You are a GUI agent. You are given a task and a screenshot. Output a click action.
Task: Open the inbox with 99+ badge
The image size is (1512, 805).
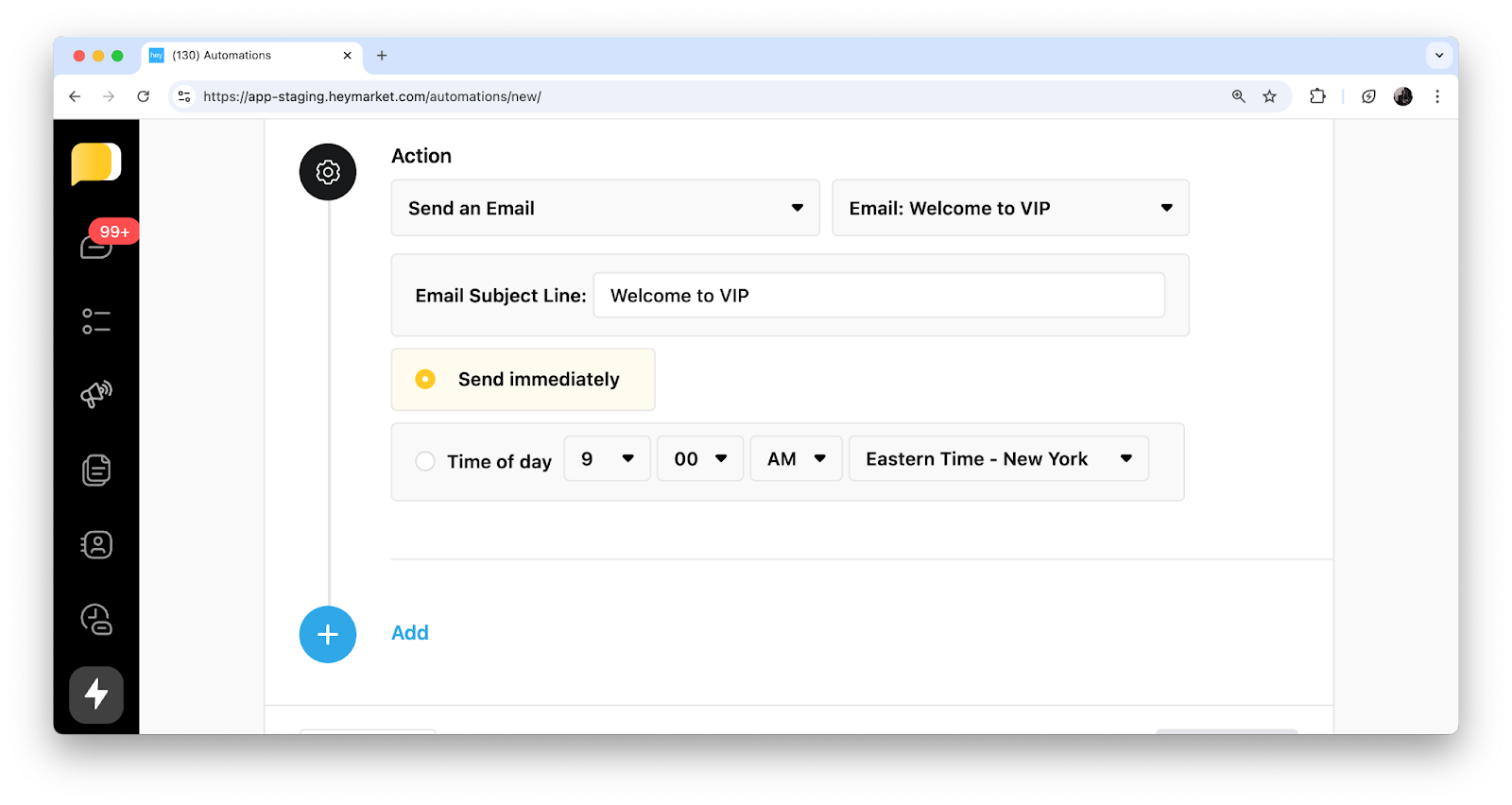[x=96, y=245]
